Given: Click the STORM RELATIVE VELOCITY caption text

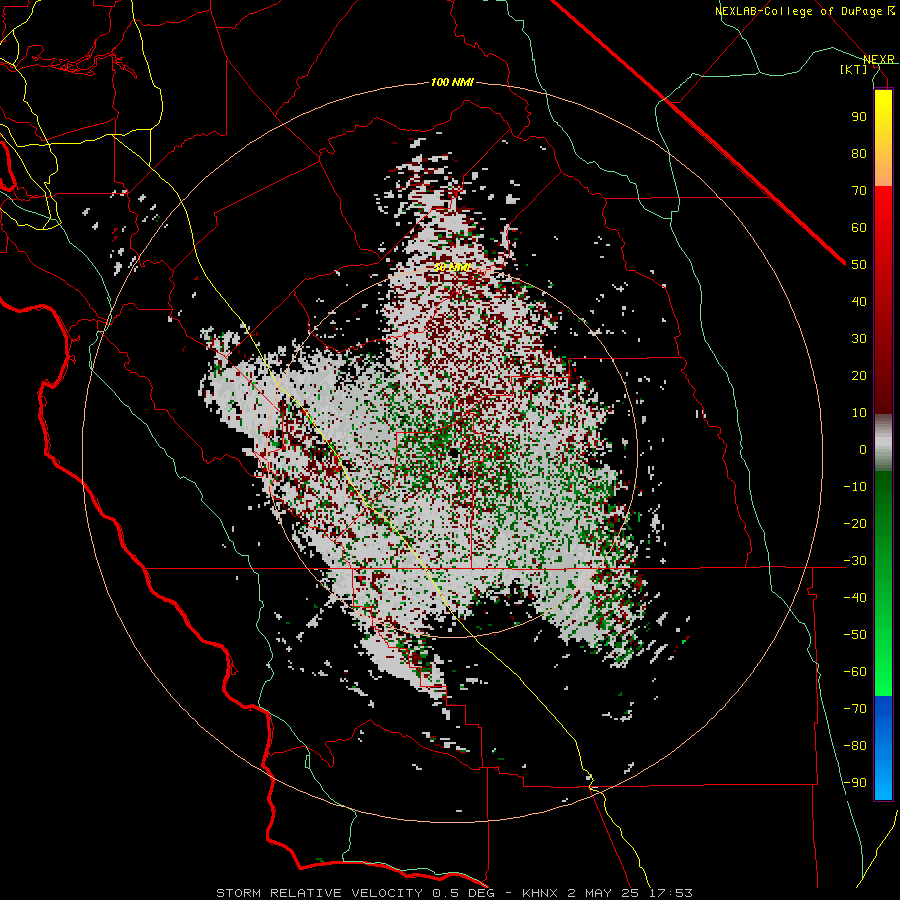Looking at the screenshot, I should tap(319, 893).
